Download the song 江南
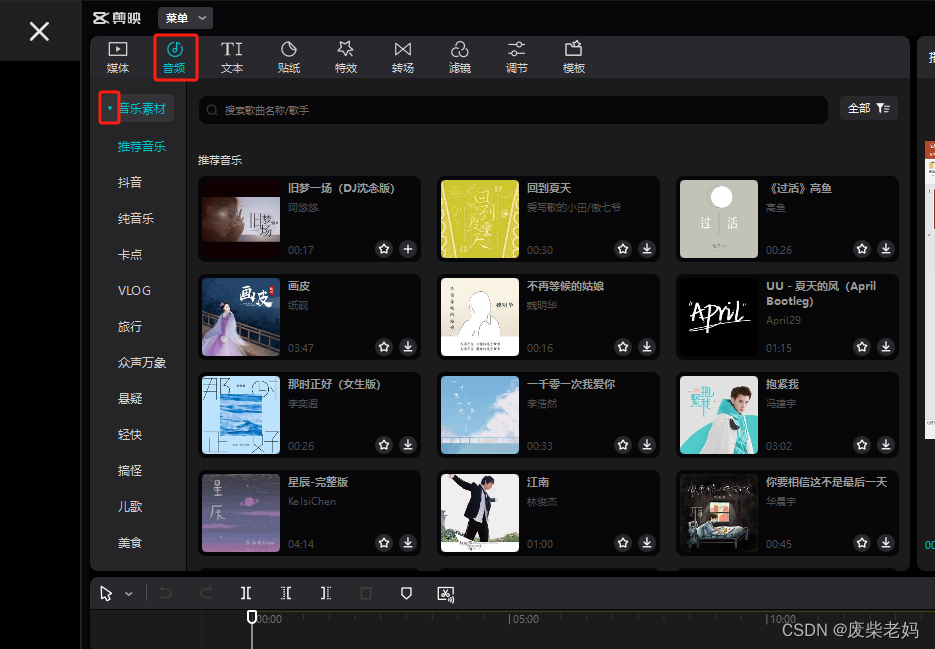 (647, 543)
